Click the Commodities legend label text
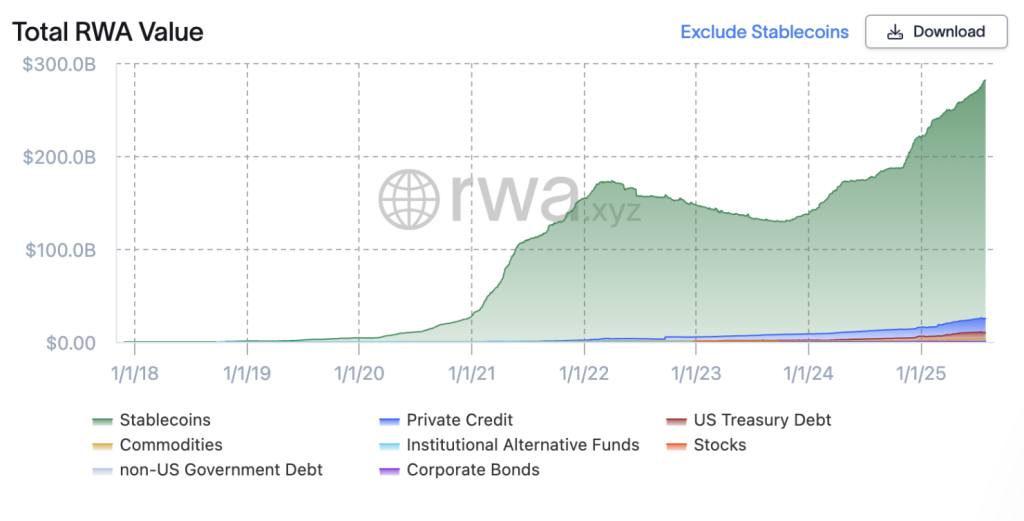 [x=171, y=445]
